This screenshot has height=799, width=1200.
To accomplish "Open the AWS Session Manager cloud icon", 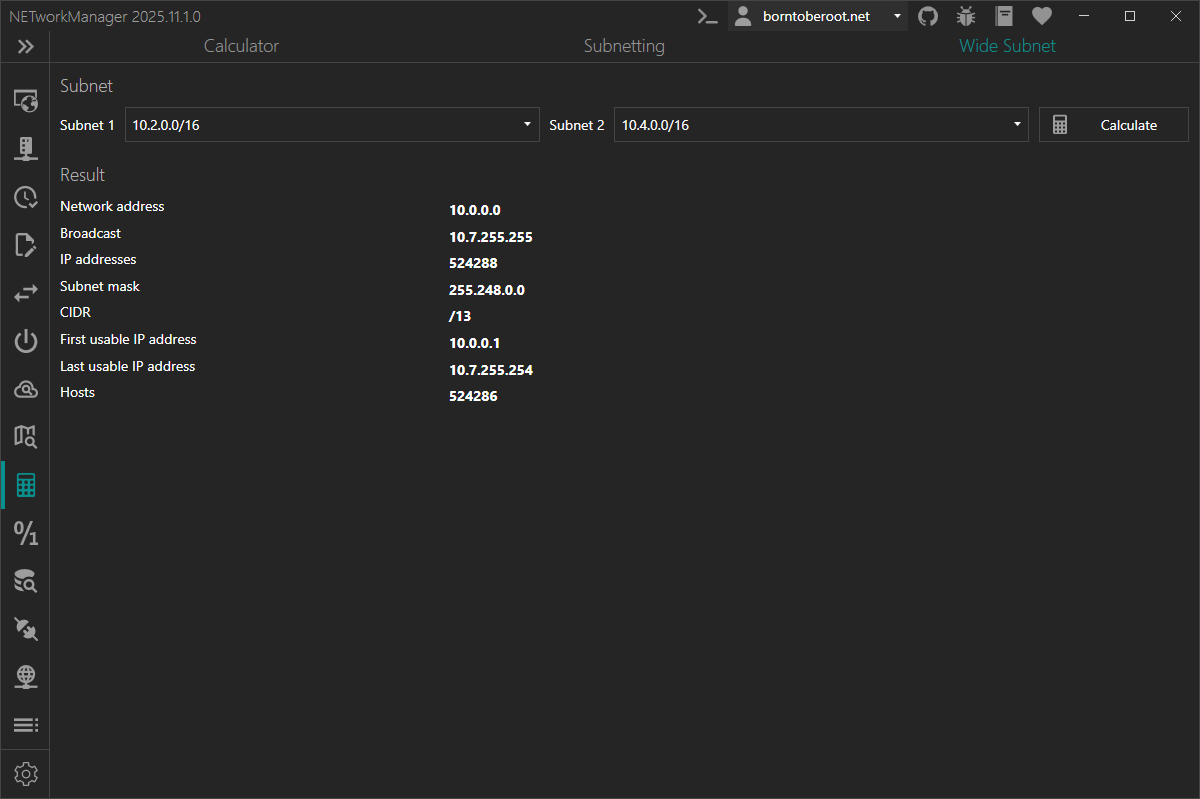I will [x=25, y=389].
